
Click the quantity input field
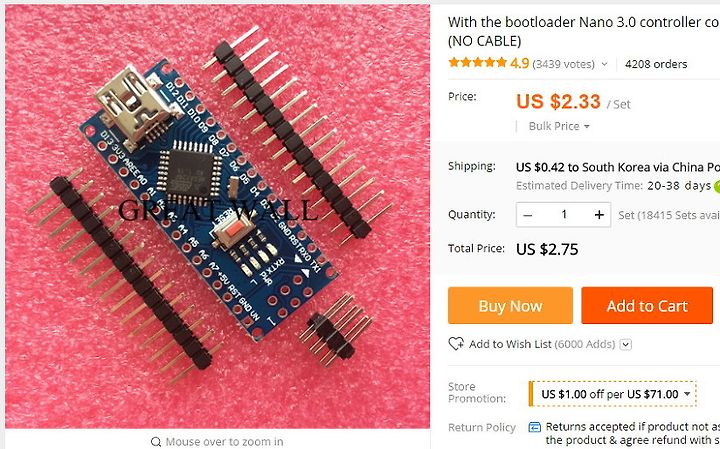pos(563,215)
